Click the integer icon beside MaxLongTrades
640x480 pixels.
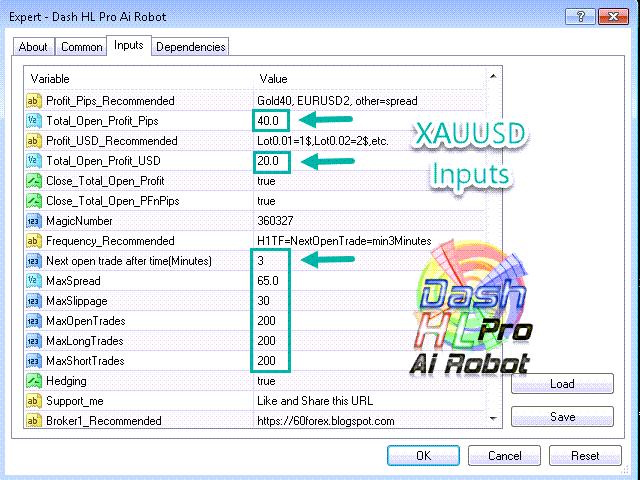point(34,341)
